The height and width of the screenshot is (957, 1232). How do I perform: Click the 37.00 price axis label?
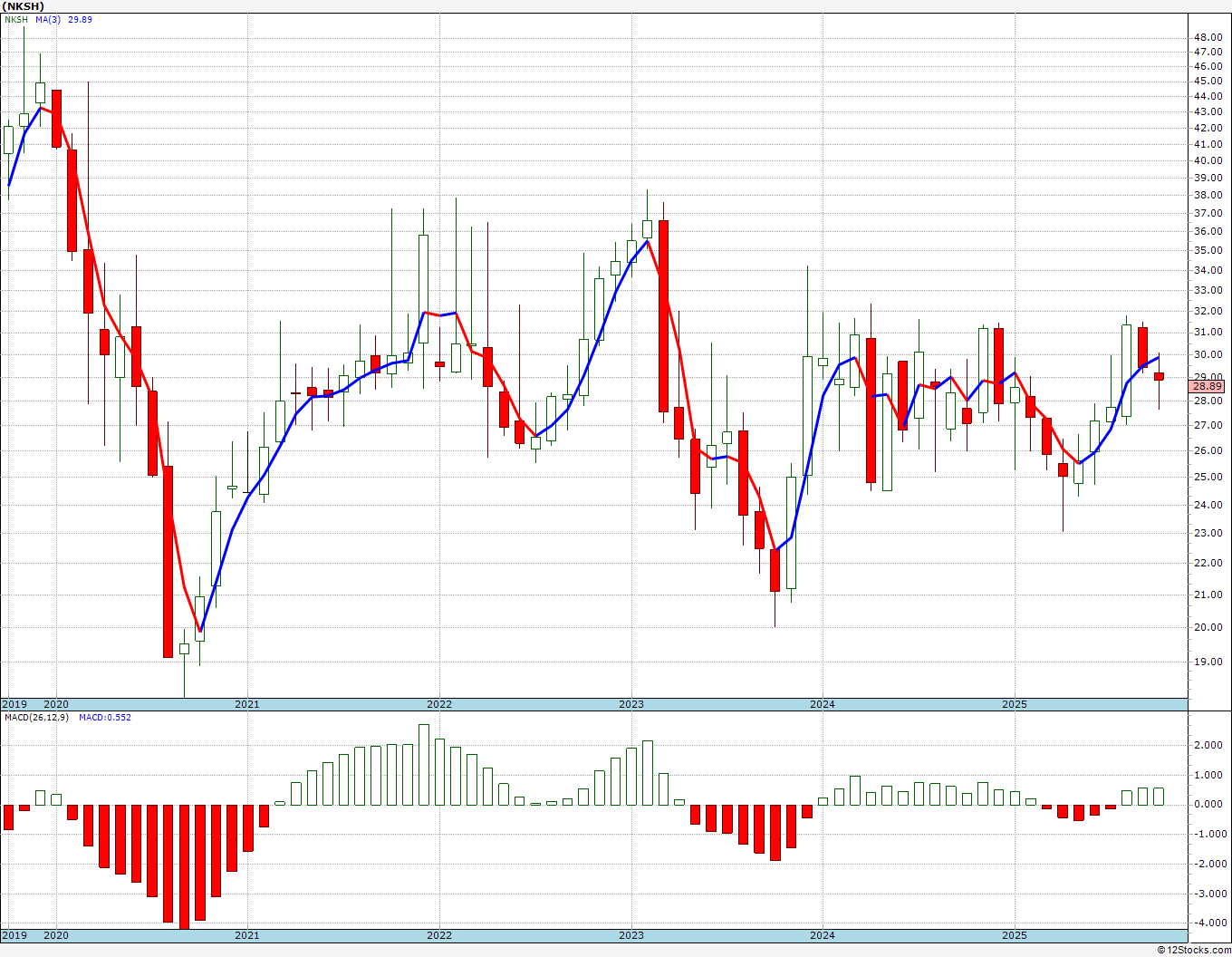pos(1208,213)
